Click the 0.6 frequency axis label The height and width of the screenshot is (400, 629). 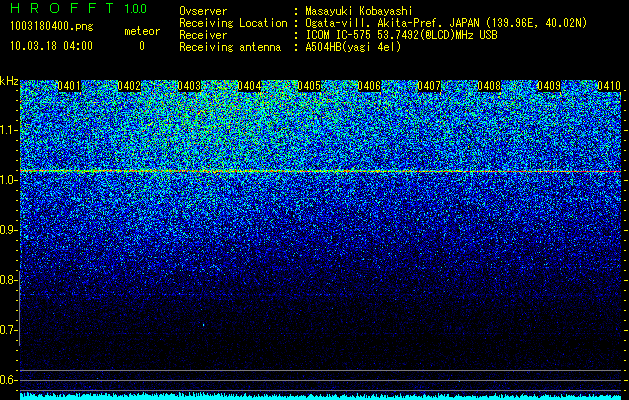pyautogui.click(x=8, y=380)
